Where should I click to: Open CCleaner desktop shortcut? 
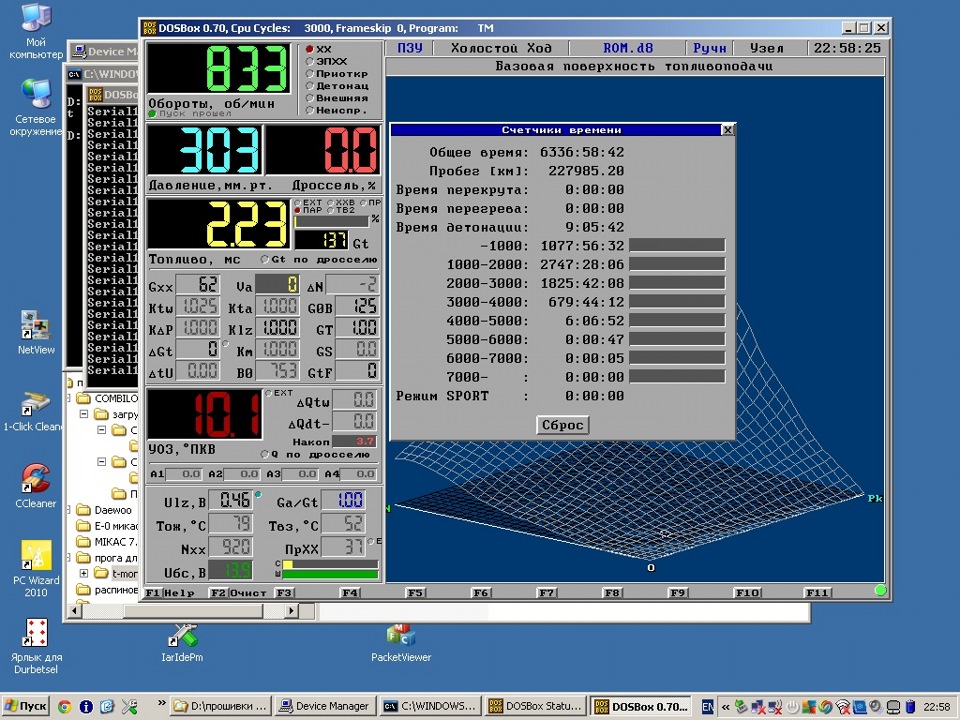[x=35, y=479]
